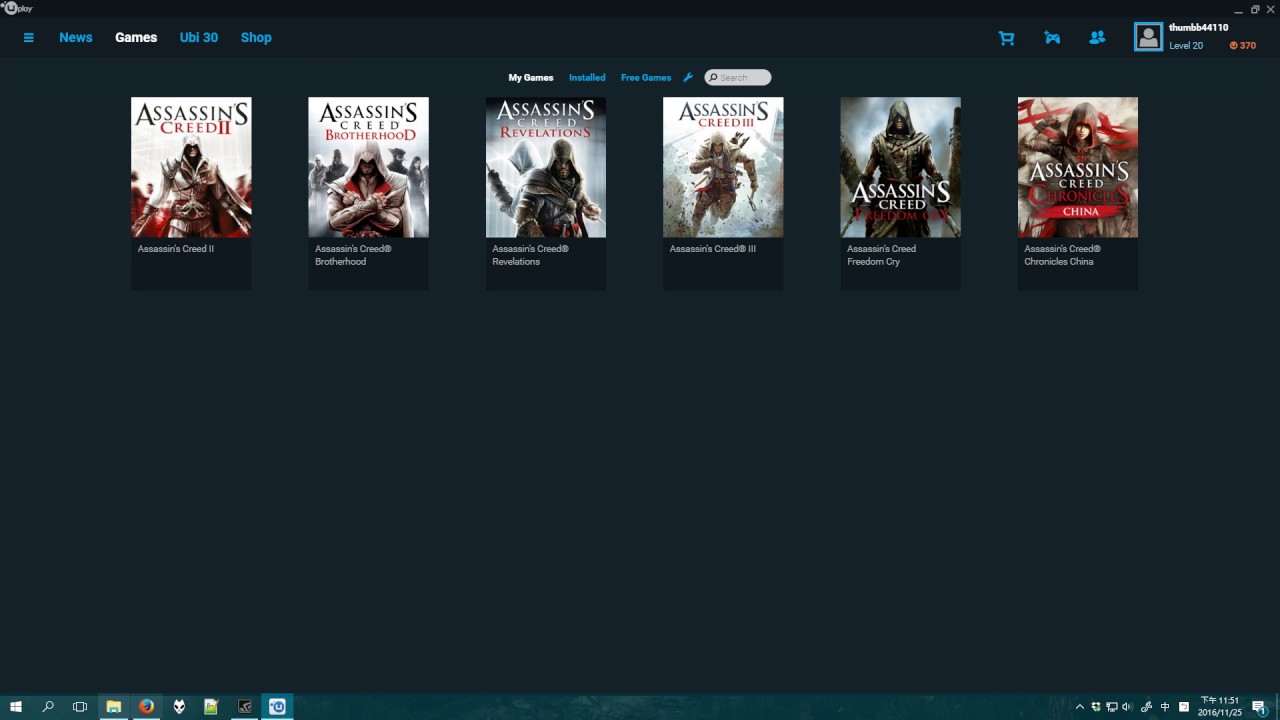Open the friends list icon
The width and height of the screenshot is (1280, 720).
(1097, 38)
